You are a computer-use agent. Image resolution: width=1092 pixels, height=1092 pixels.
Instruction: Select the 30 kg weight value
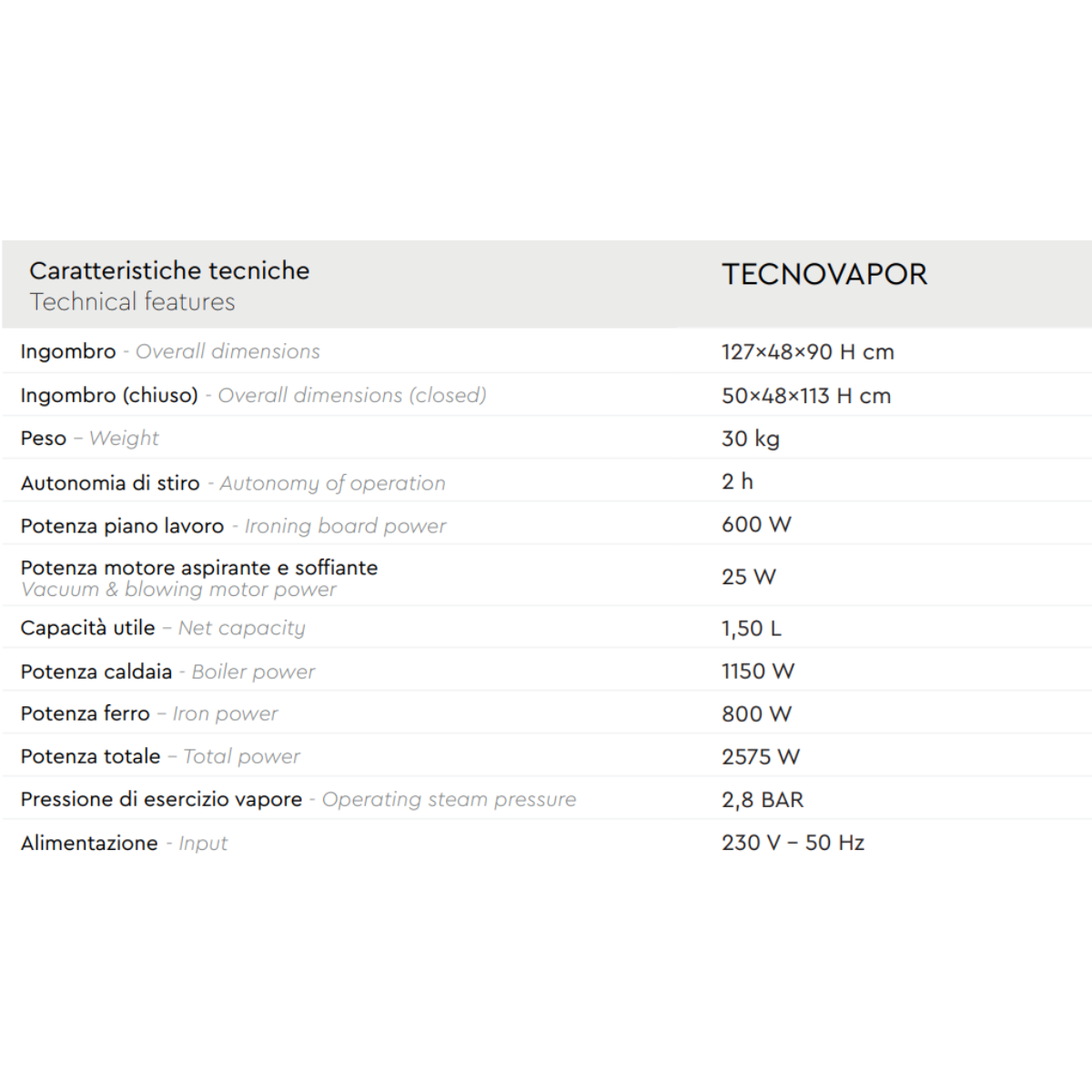(750, 439)
